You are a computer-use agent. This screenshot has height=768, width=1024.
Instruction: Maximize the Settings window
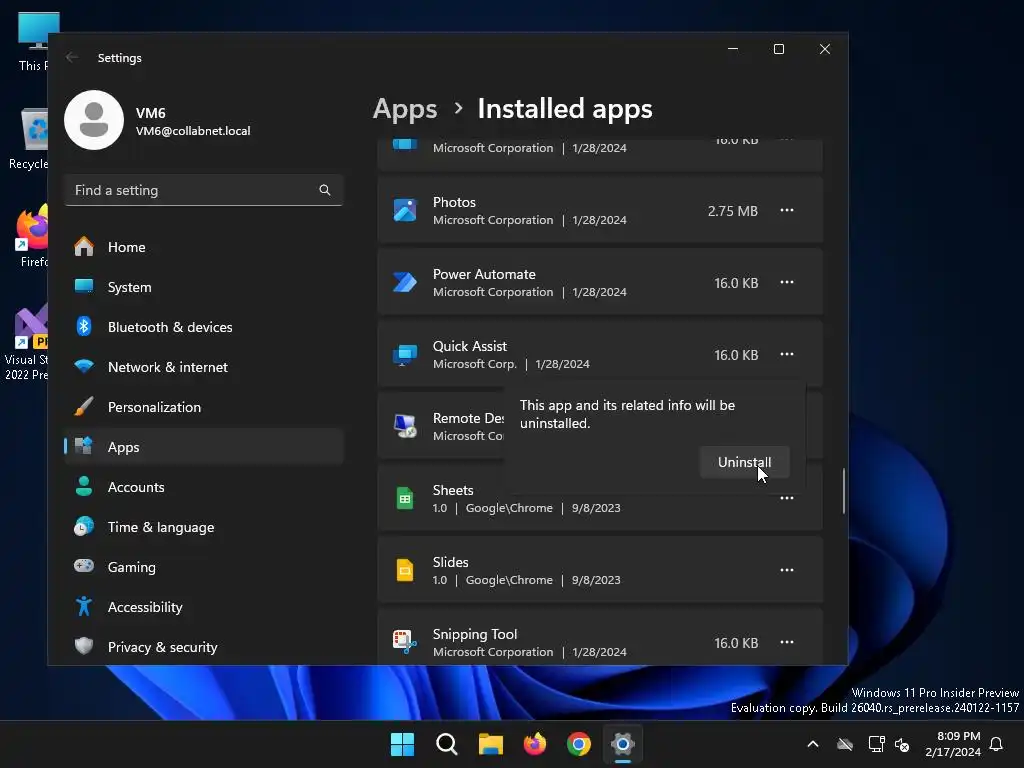778,49
